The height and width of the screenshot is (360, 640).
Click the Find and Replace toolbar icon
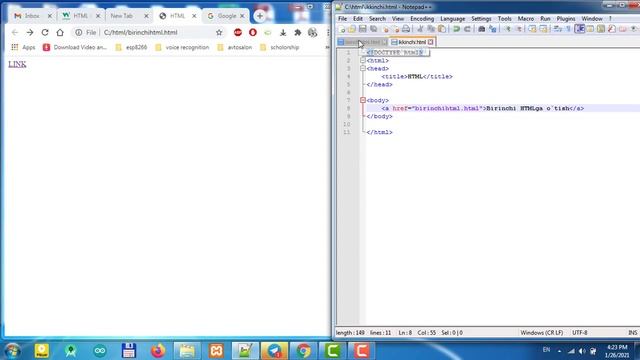pyautogui.click(x=493, y=29)
